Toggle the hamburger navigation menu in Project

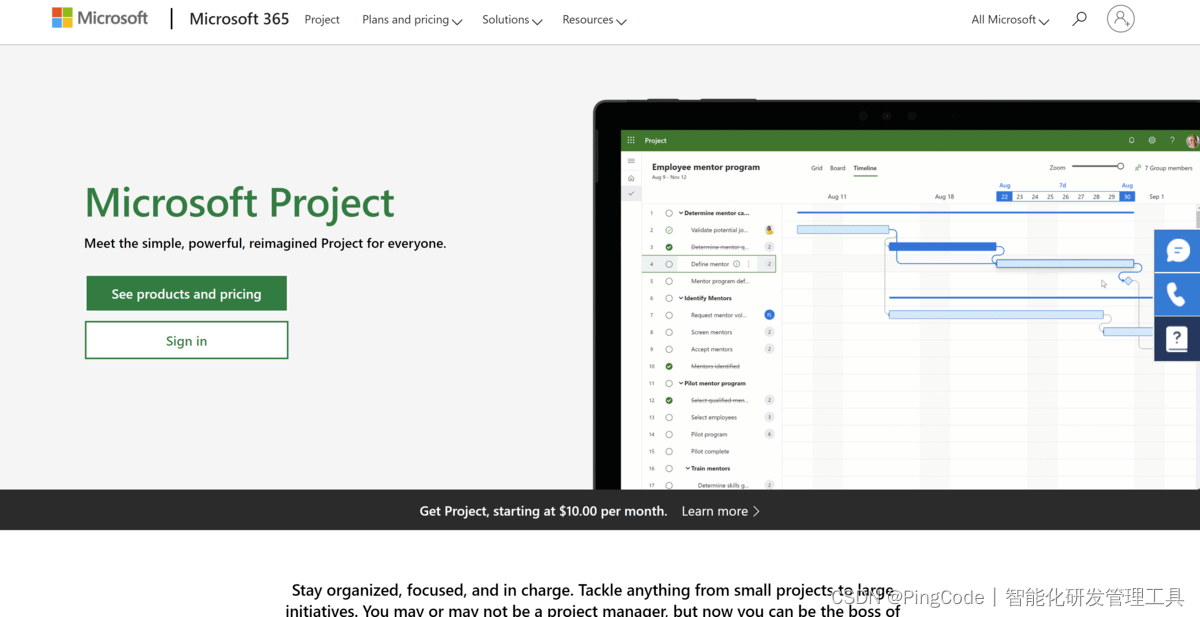pyautogui.click(x=631, y=161)
